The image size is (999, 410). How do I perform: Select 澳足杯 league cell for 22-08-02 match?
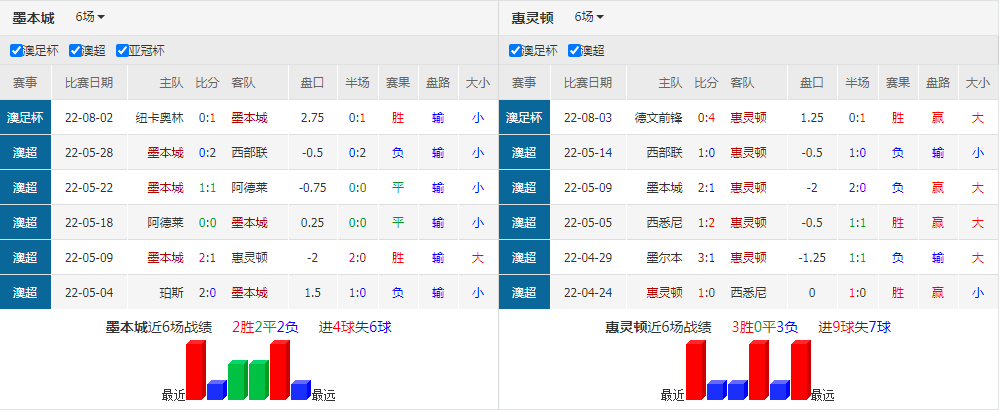(25, 118)
